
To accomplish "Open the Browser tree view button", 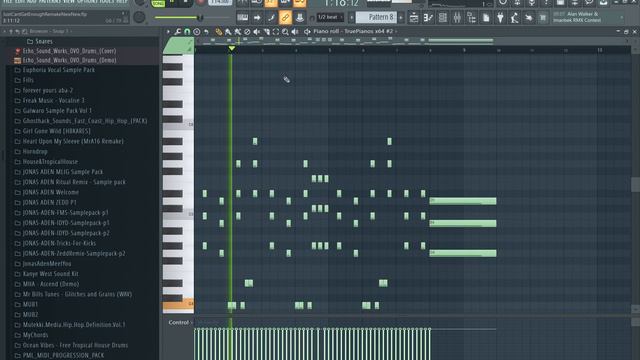I will pos(471,18).
